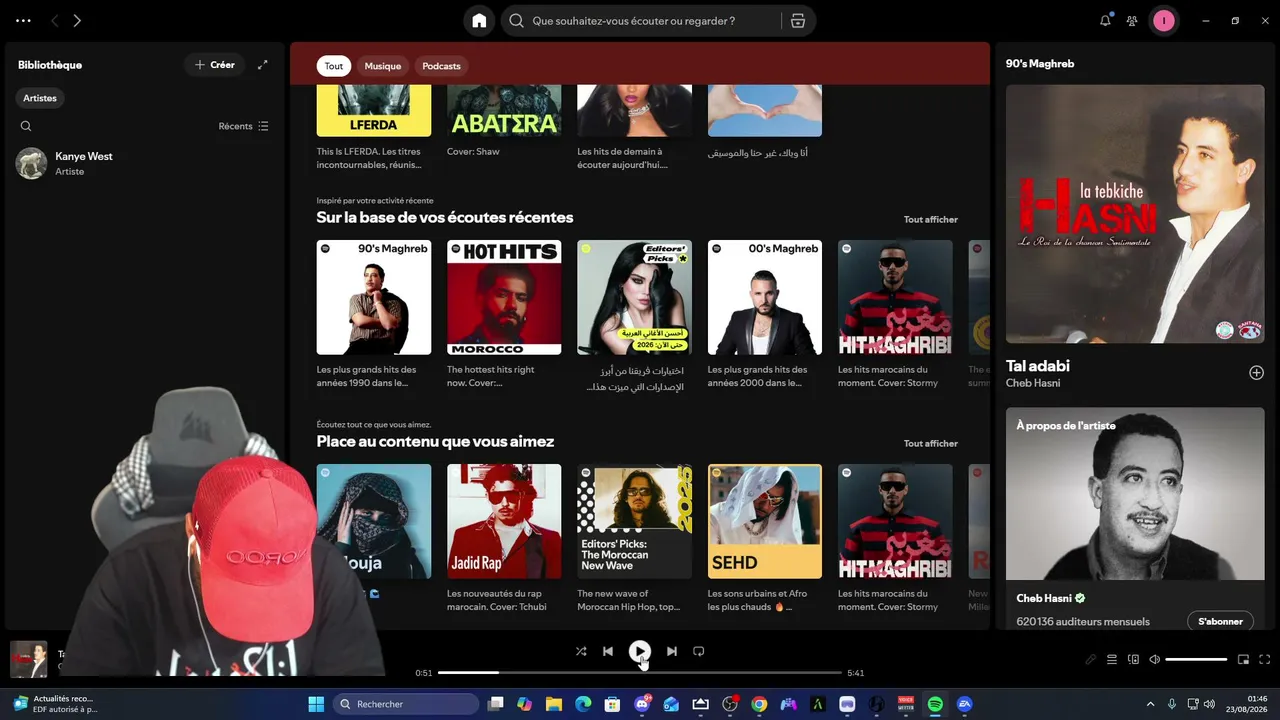Go back with the left arrow
Image resolution: width=1280 pixels, height=720 pixels.
55,21
